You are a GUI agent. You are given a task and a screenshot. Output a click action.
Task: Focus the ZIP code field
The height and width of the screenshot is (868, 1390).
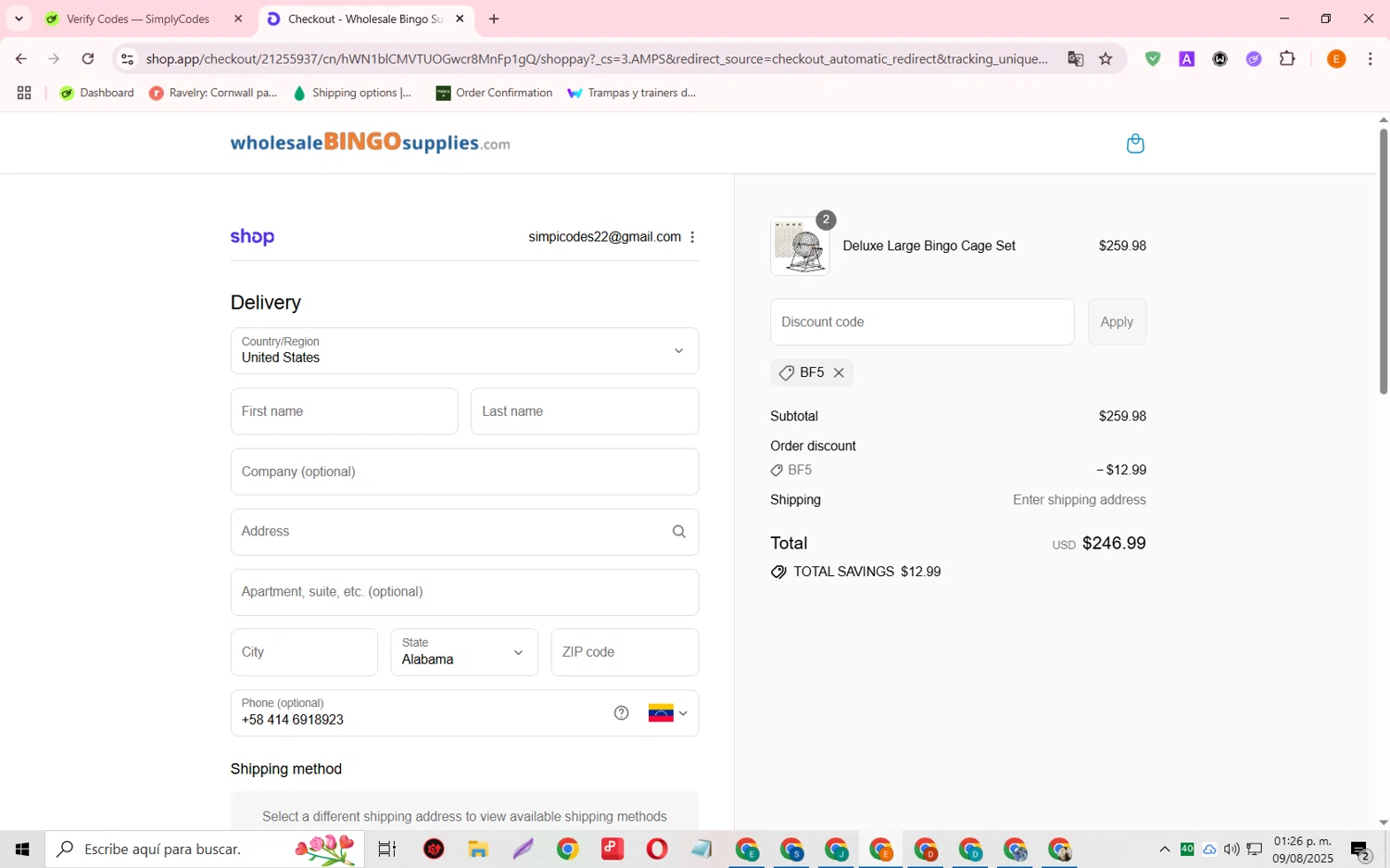[625, 652]
